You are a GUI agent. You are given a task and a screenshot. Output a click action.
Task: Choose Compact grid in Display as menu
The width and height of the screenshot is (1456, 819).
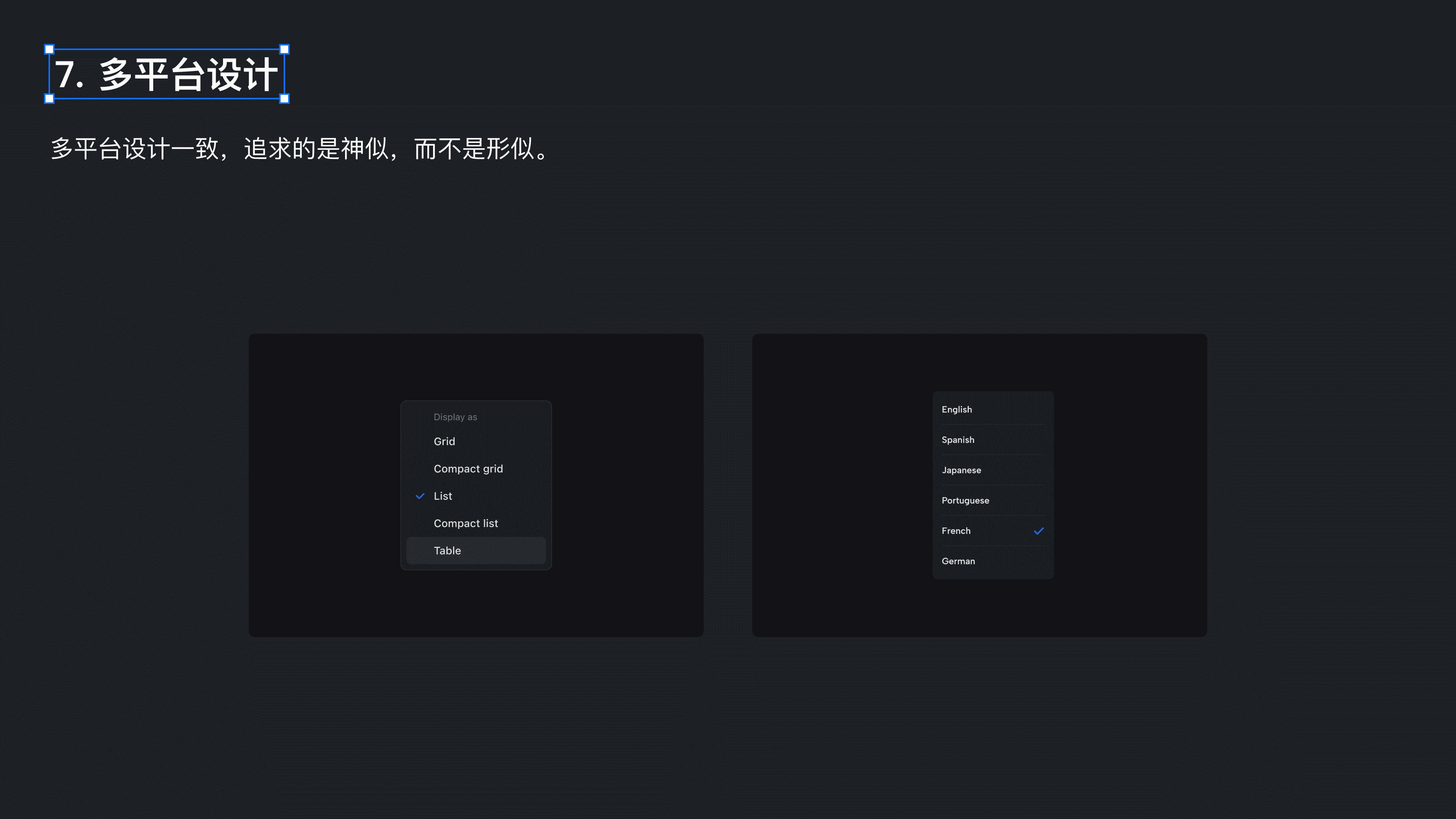click(x=468, y=469)
